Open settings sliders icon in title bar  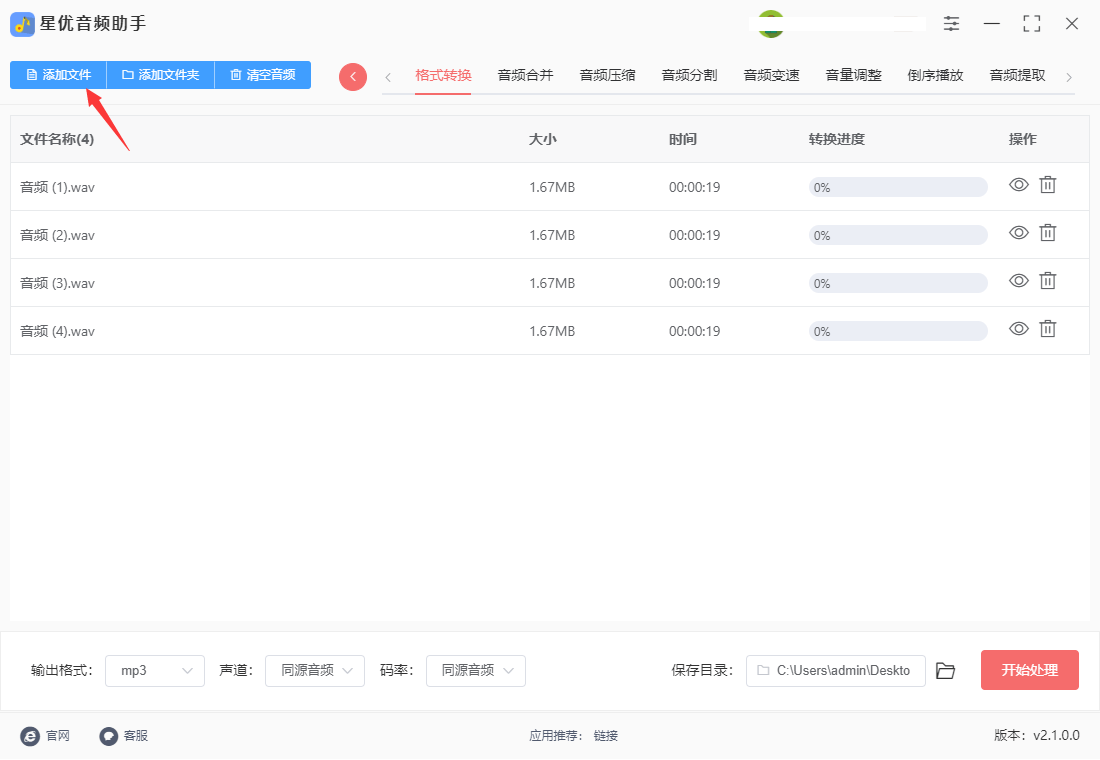951,23
